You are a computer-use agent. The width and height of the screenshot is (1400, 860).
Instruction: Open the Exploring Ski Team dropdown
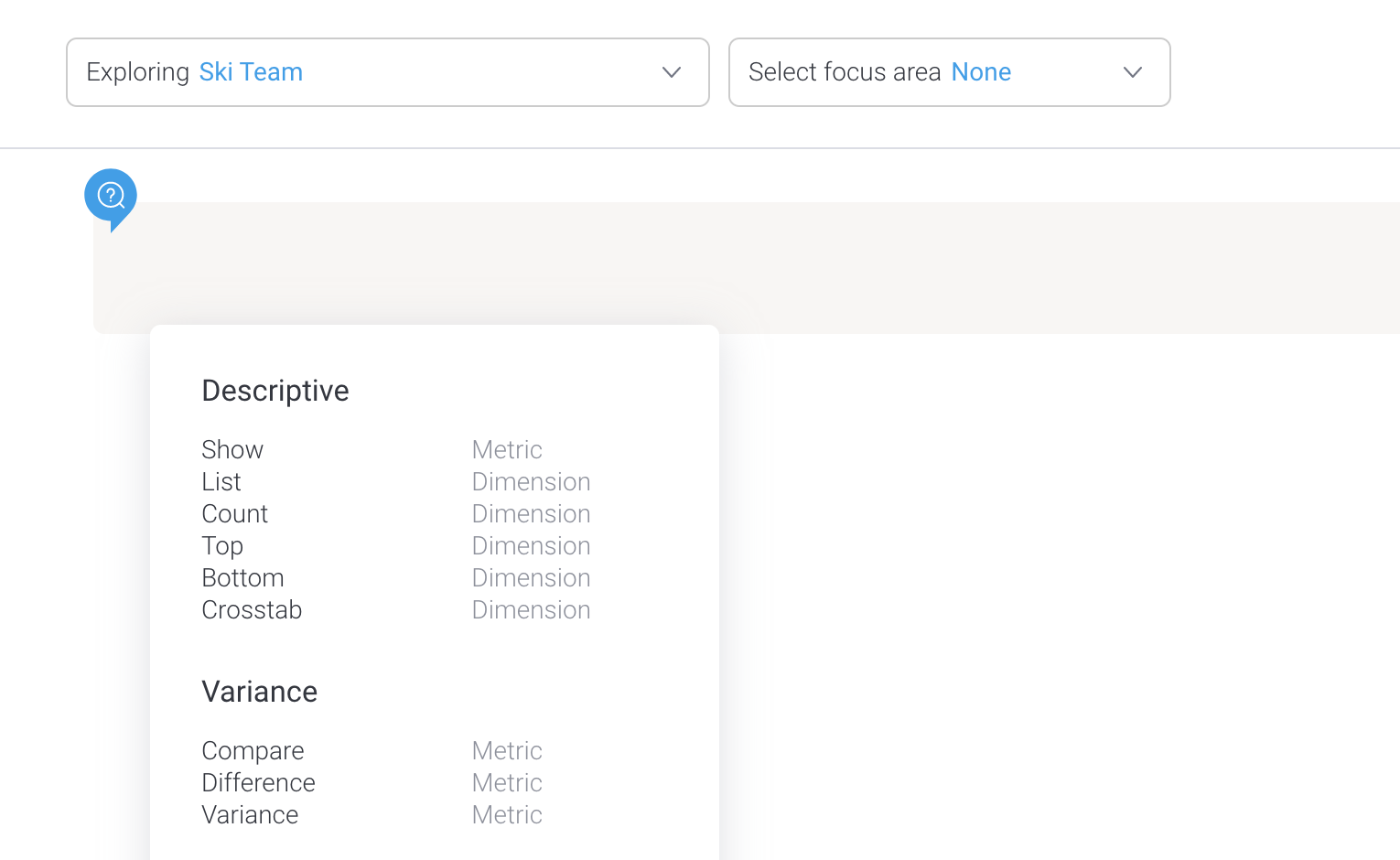point(387,72)
